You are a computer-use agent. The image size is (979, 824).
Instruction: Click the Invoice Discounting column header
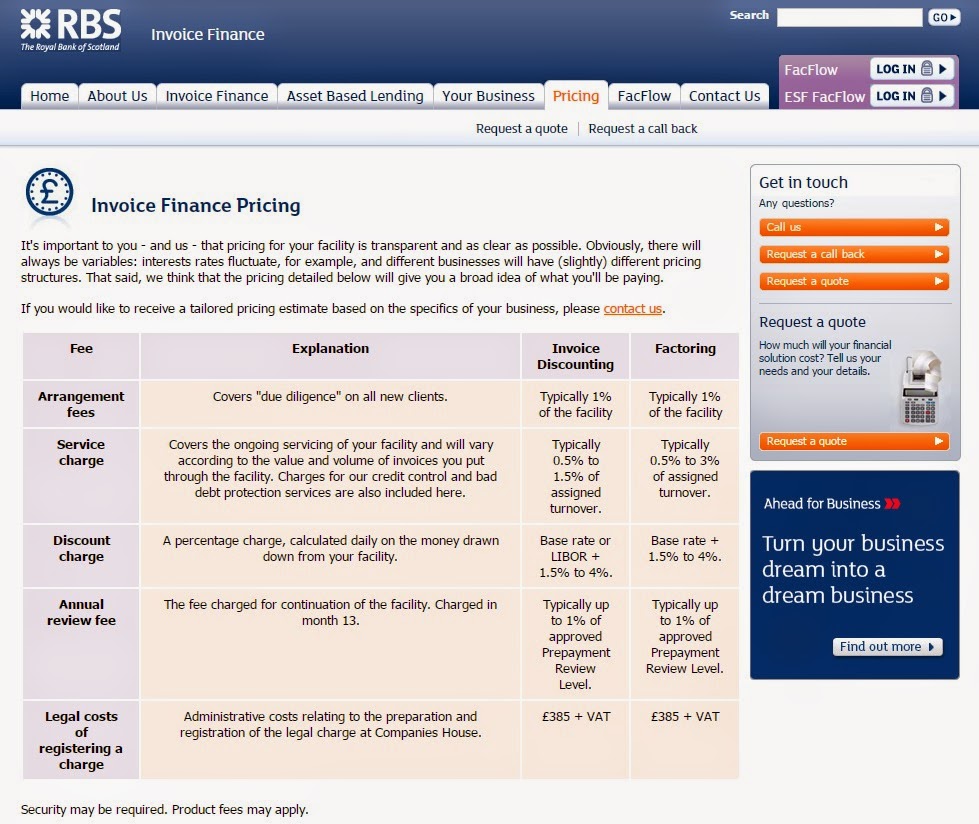(575, 356)
